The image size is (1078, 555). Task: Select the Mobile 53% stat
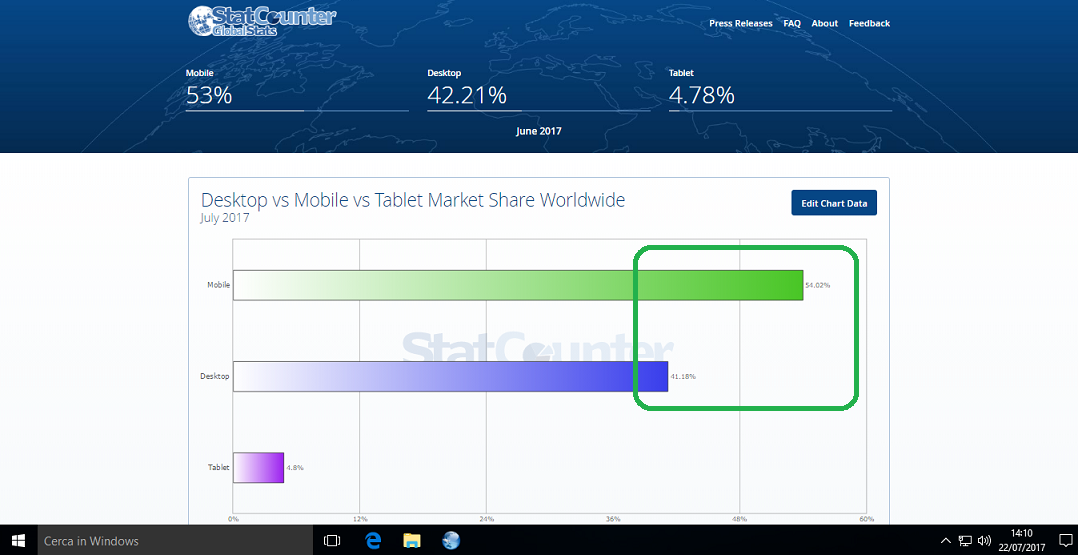coord(297,89)
